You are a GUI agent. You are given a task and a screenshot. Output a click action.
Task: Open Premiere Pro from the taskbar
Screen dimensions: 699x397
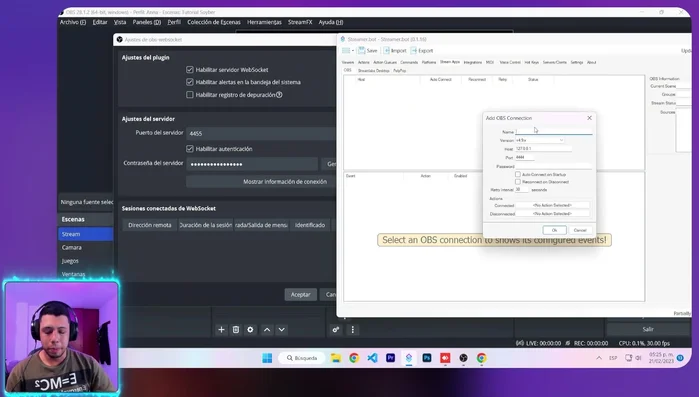tap(391, 358)
